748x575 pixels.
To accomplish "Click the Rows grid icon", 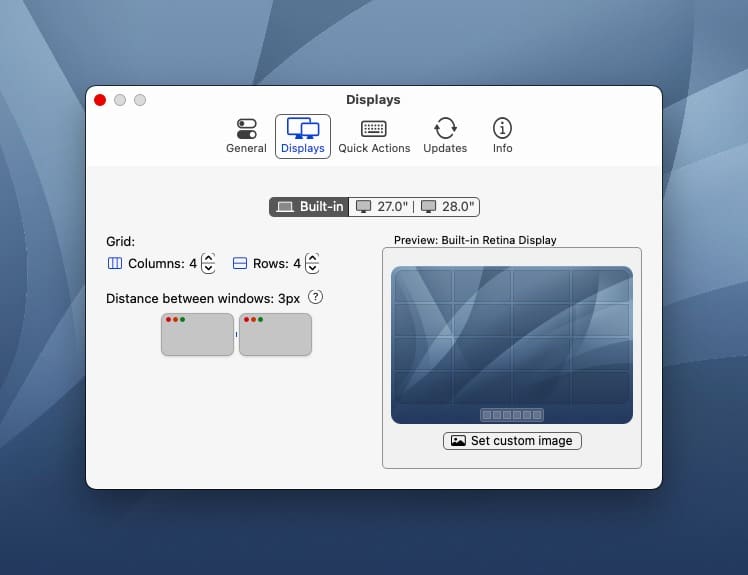I will click(240, 264).
